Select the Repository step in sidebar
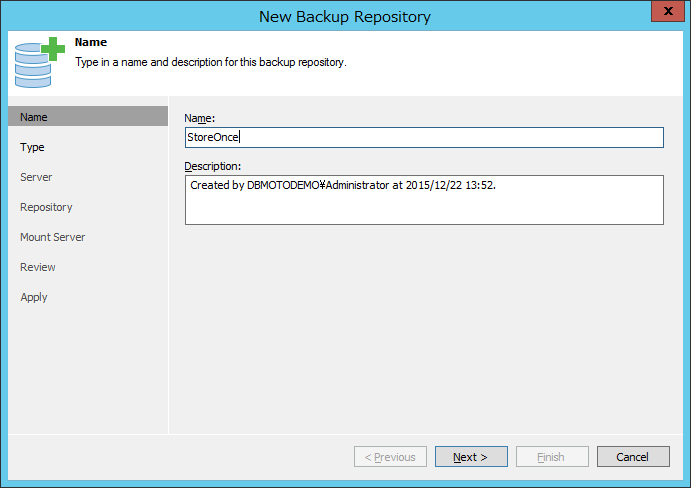This screenshot has width=691, height=488. (46, 207)
